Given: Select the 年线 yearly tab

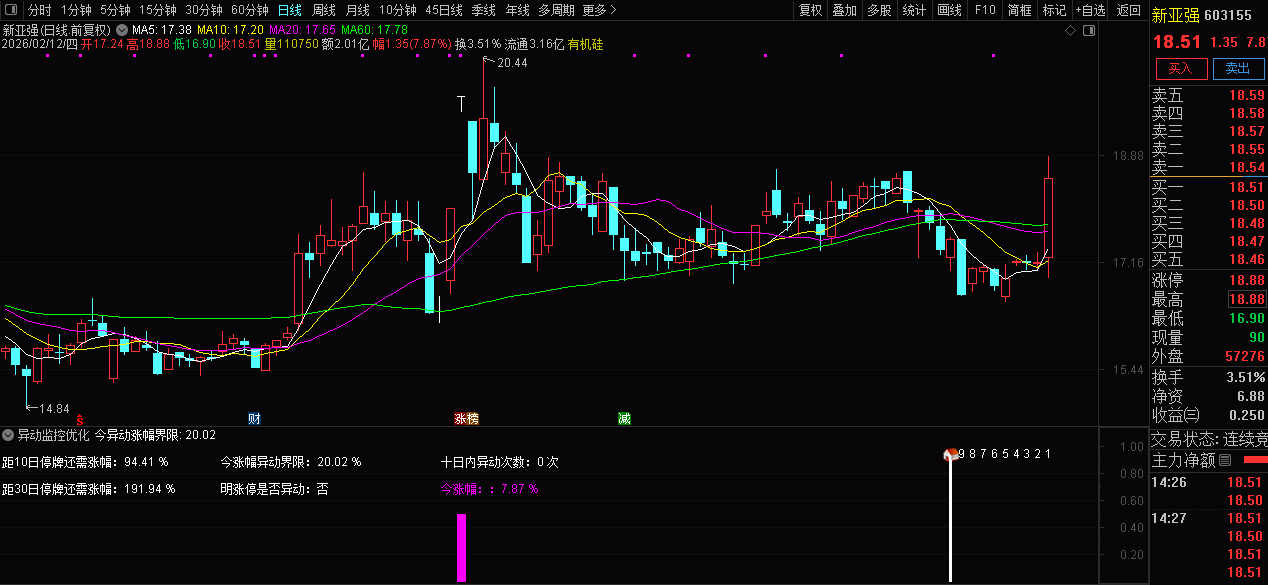Looking at the screenshot, I should 517,10.
